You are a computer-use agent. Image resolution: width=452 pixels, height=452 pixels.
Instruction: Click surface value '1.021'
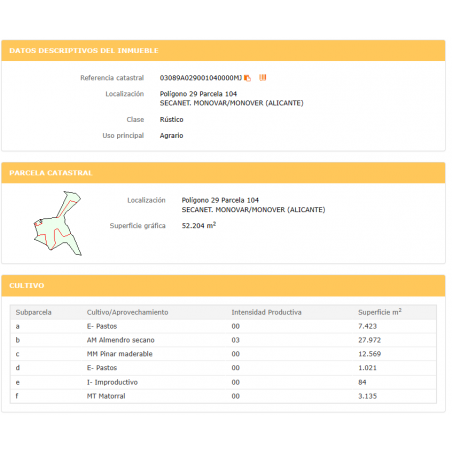click(x=367, y=368)
